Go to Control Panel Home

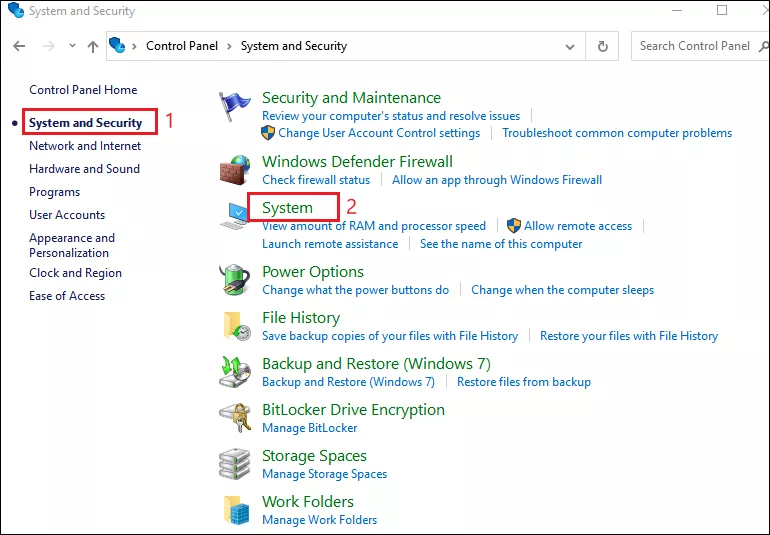(83, 90)
